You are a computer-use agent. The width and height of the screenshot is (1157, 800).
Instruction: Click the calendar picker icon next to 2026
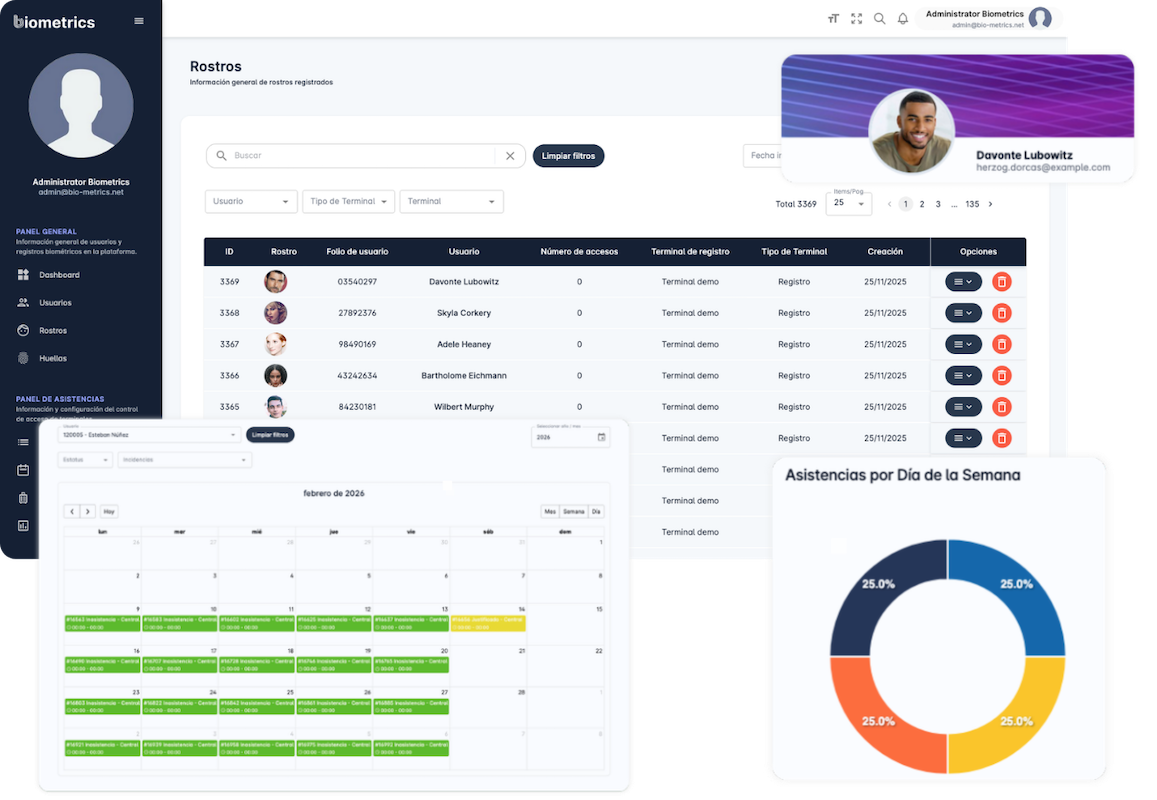[601, 437]
